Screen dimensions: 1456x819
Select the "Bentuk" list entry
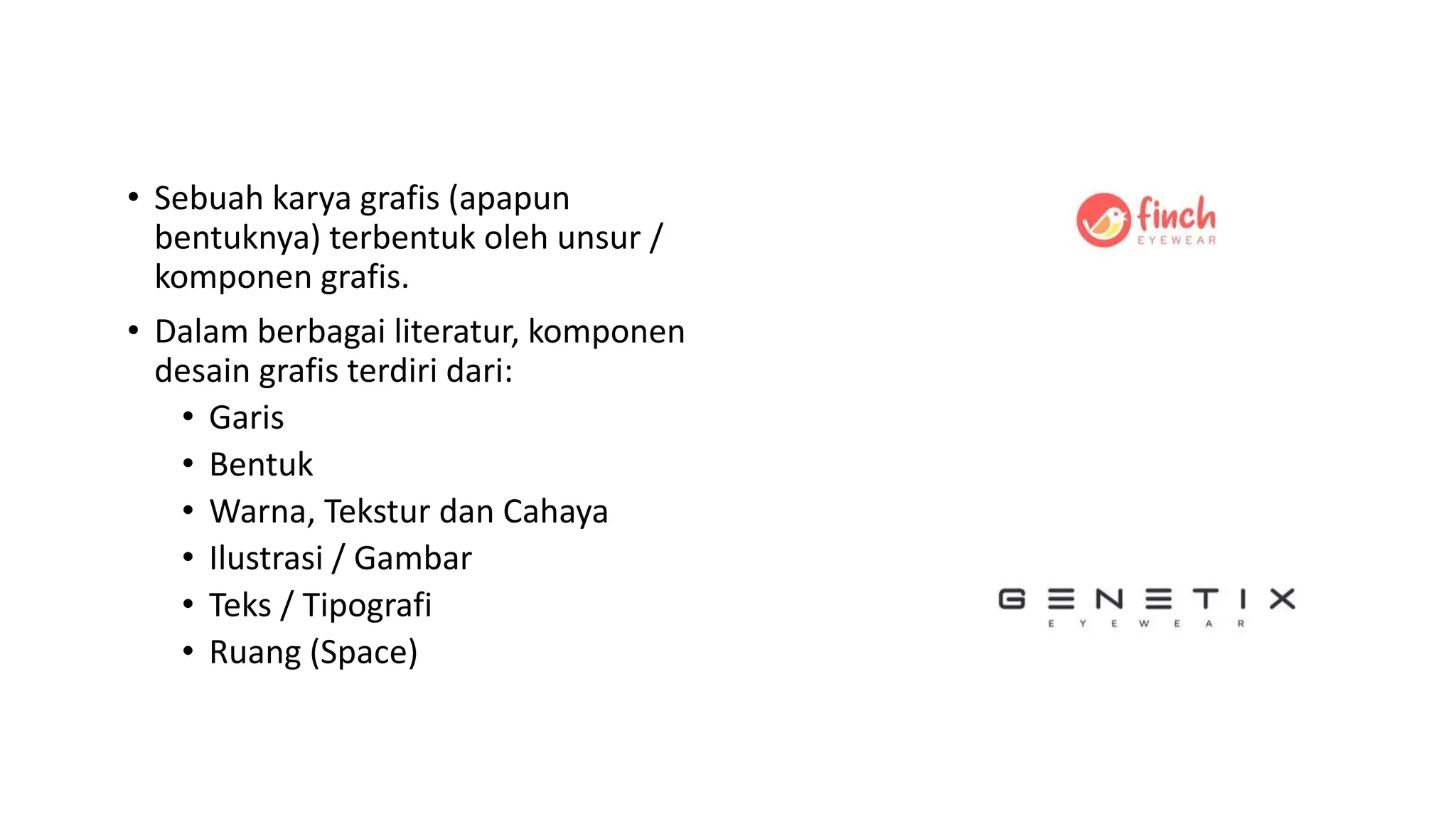tap(261, 464)
